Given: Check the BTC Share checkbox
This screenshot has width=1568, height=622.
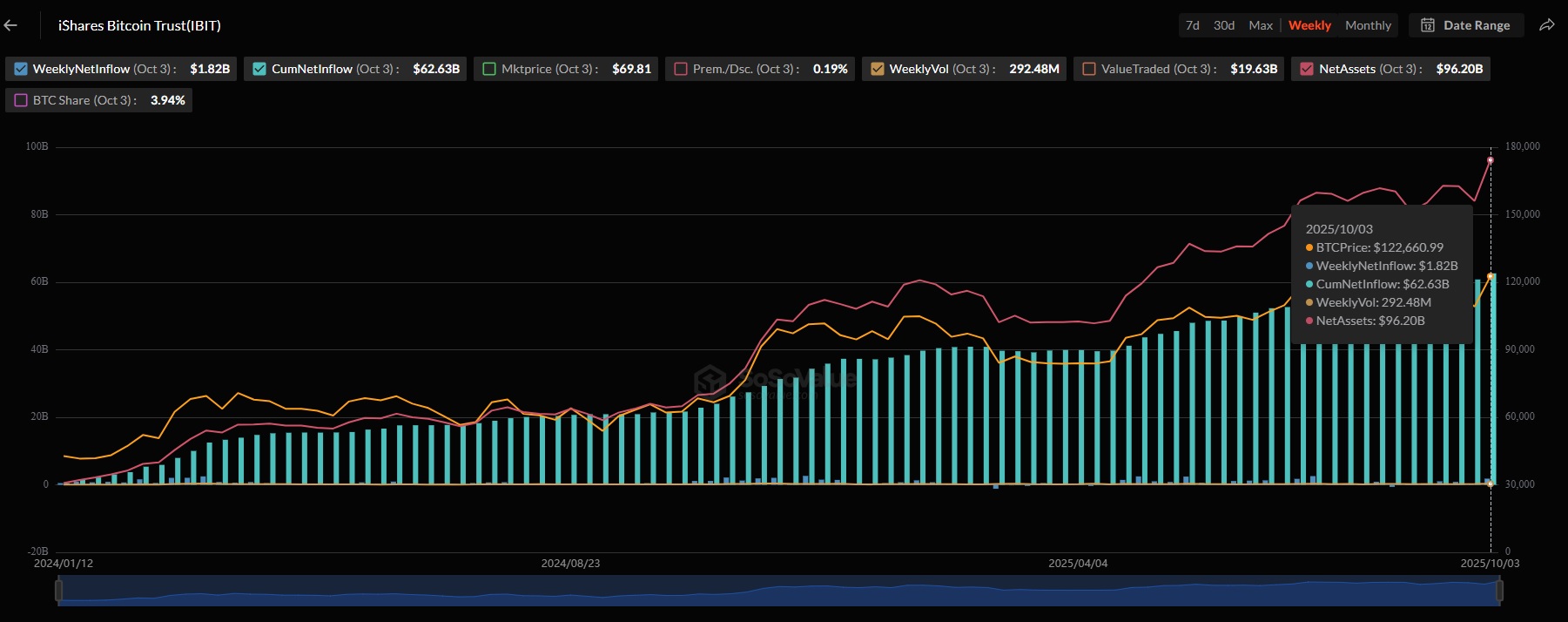Looking at the screenshot, I should click(21, 100).
